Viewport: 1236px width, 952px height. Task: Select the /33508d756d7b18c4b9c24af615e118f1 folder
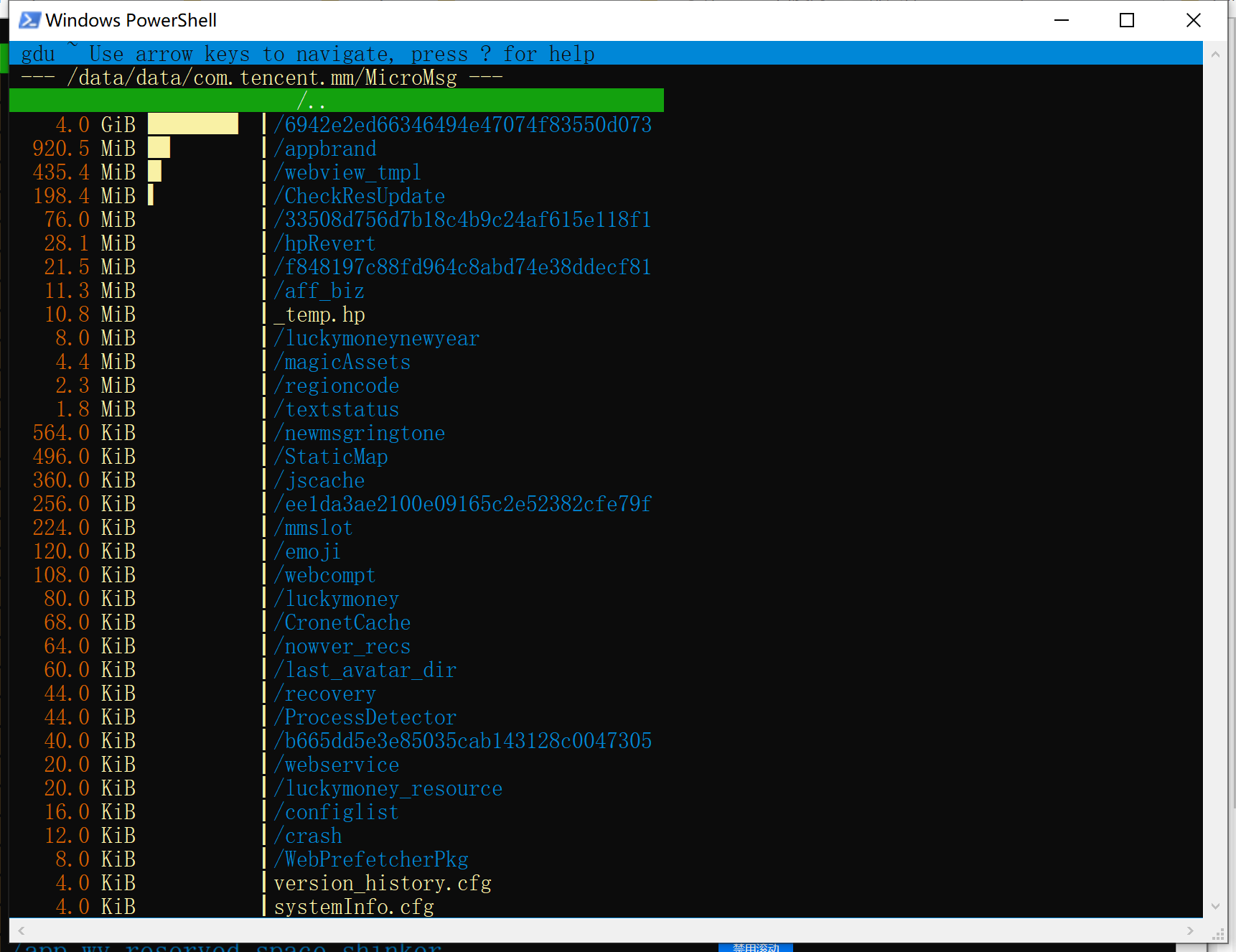[x=463, y=219]
